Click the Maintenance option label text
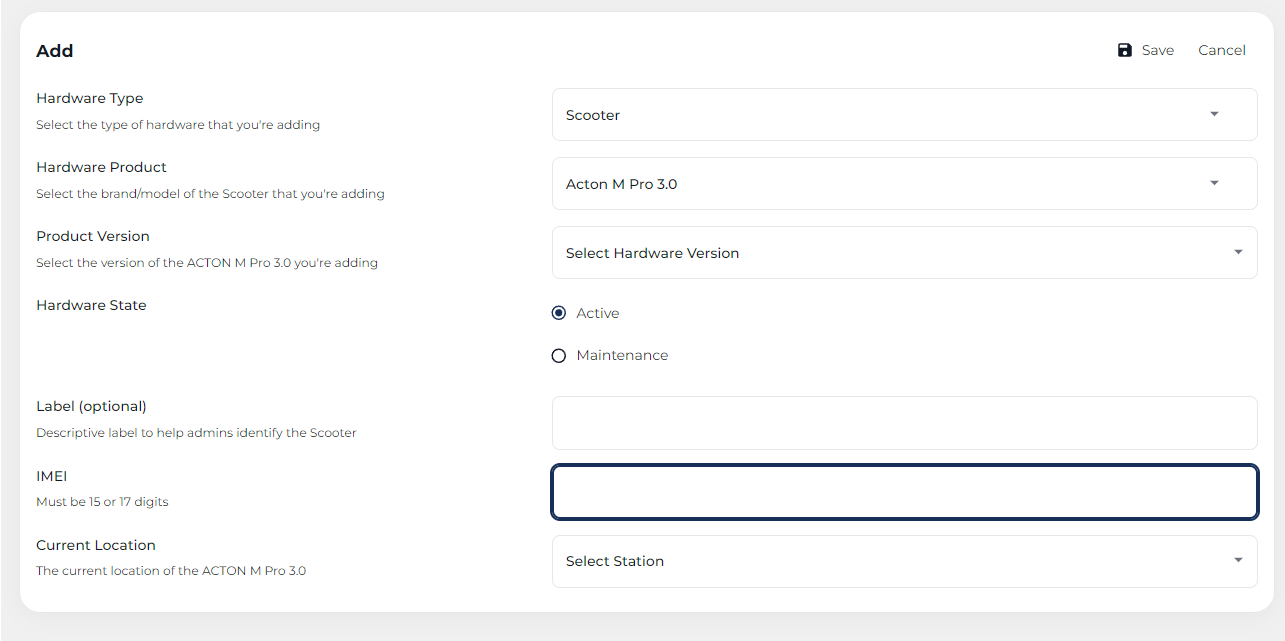The image size is (1285, 641). click(x=622, y=355)
